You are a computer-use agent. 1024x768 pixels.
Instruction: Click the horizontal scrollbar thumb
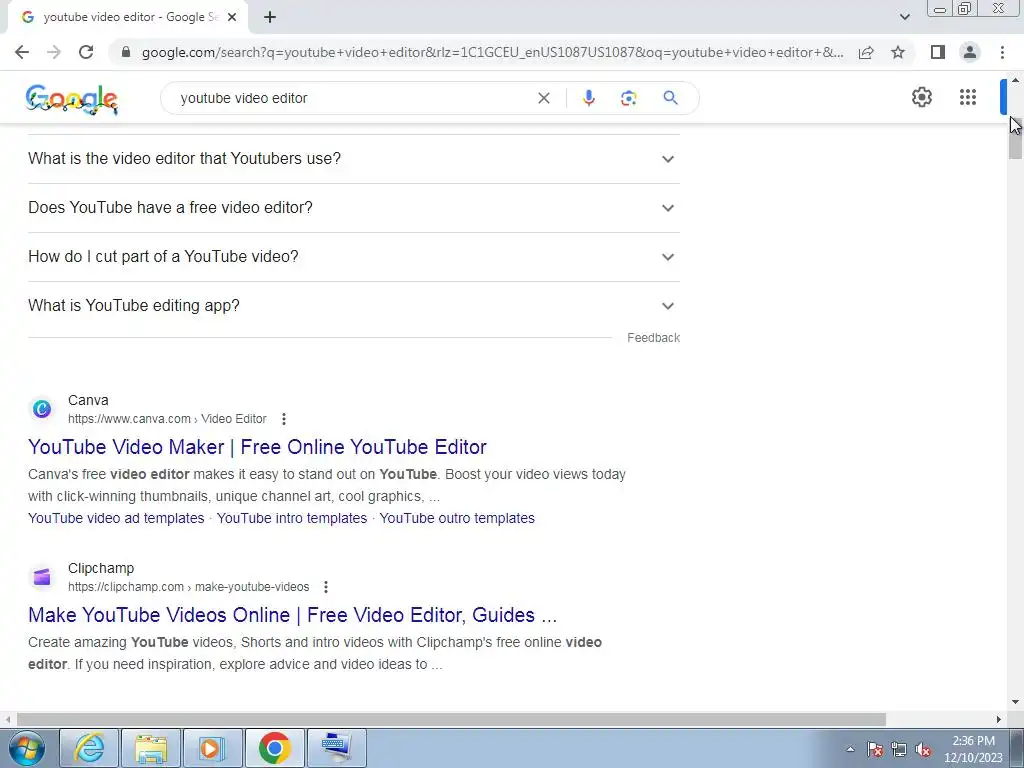pos(451,719)
